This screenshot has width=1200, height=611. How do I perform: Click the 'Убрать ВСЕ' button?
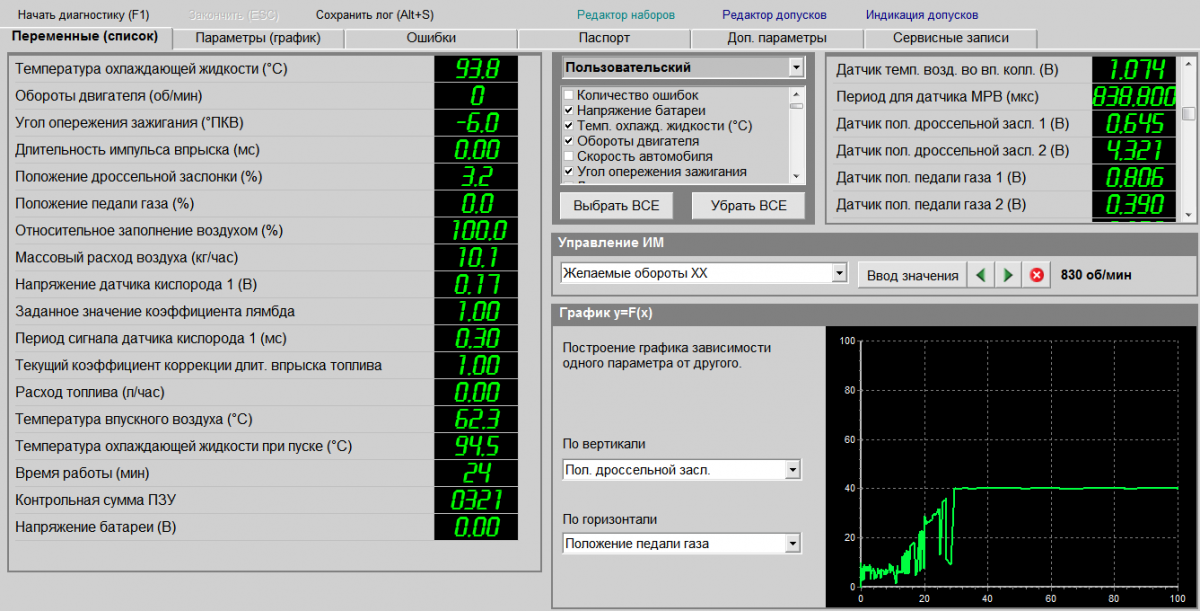(x=748, y=205)
